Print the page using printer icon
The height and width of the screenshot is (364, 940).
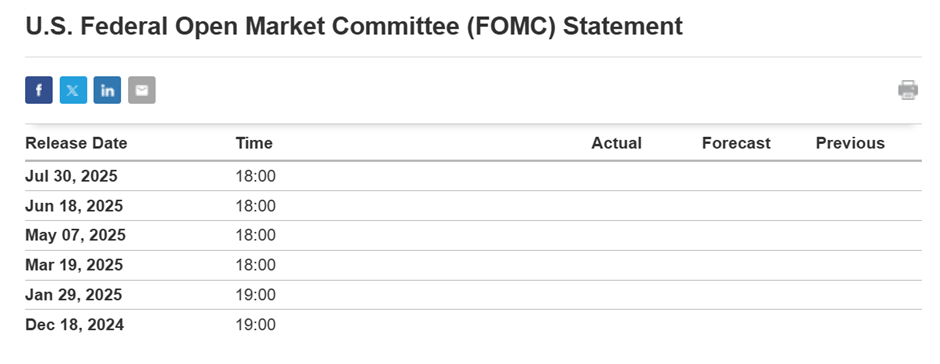pyautogui.click(x=908, y=90)
